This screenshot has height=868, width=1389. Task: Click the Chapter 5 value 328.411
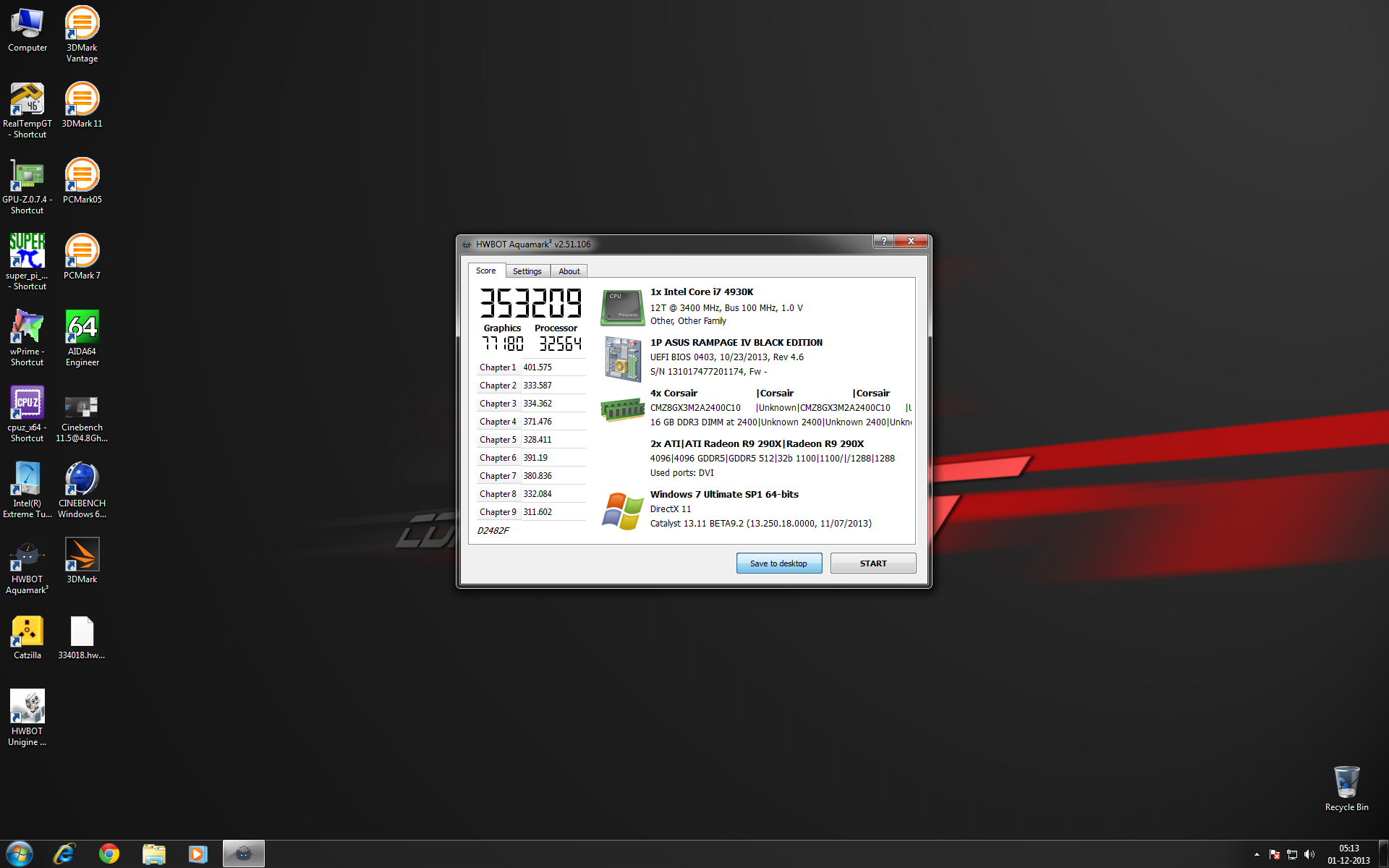[538, 440]
